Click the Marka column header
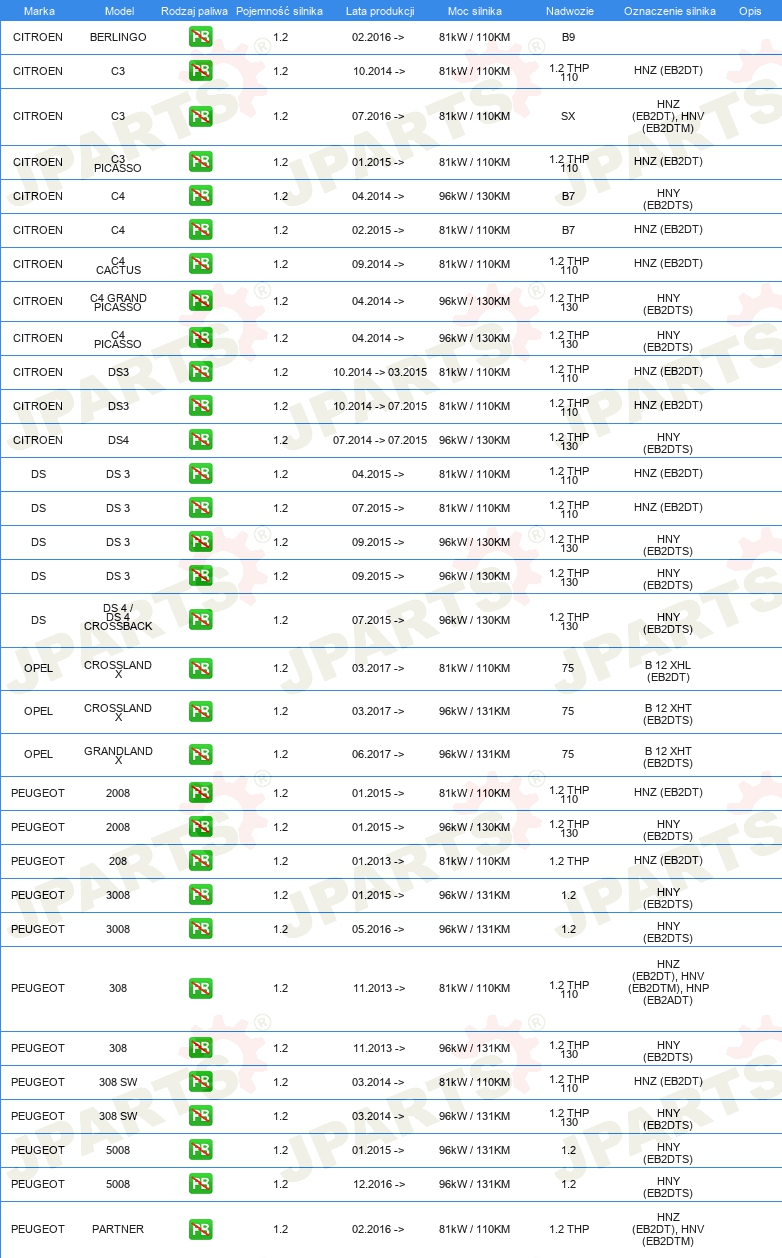Viewport: 782px width, 1258px height. tap(38, 11)
